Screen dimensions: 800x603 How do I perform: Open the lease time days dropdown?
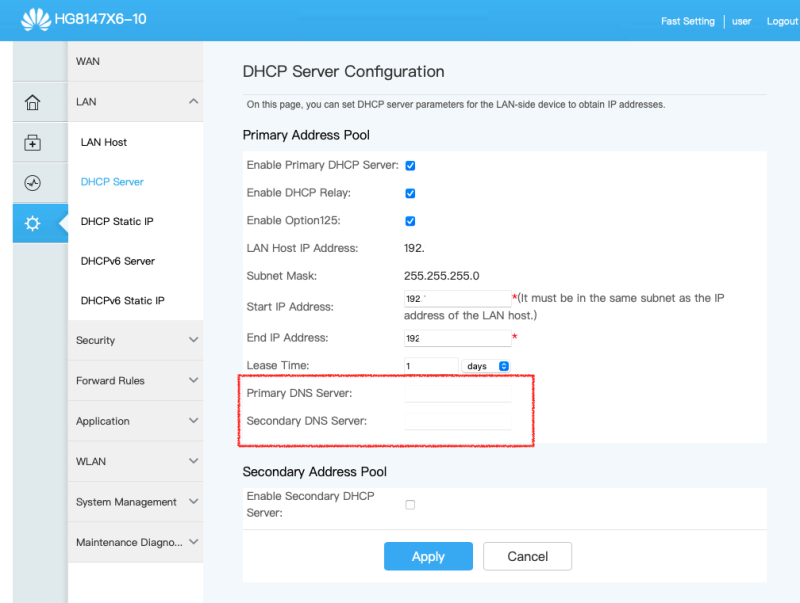tap(487, 366)
